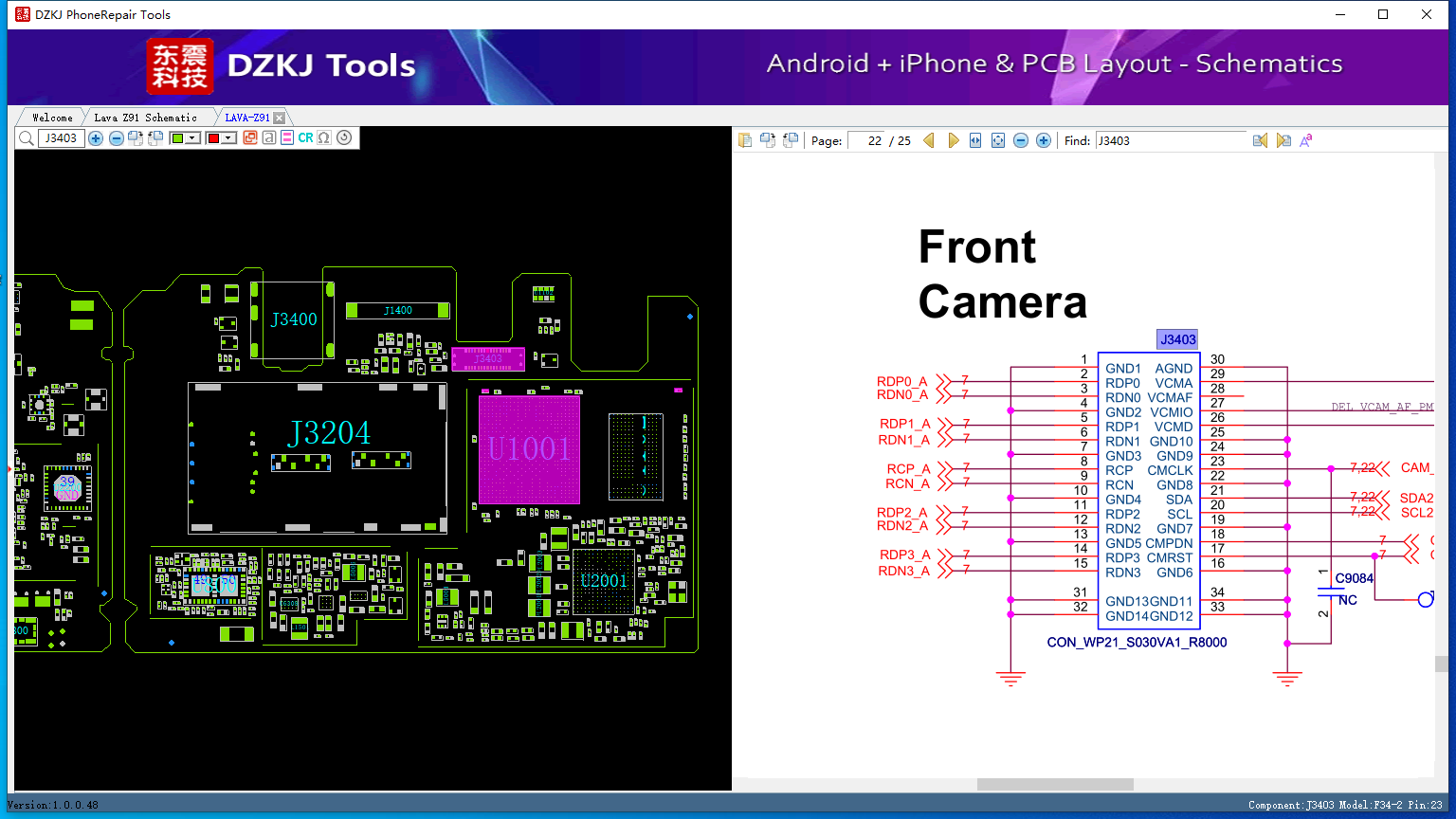
Task: Zoom in on the schematic view
Action: pyautogui.click(x=1044, y=140)
